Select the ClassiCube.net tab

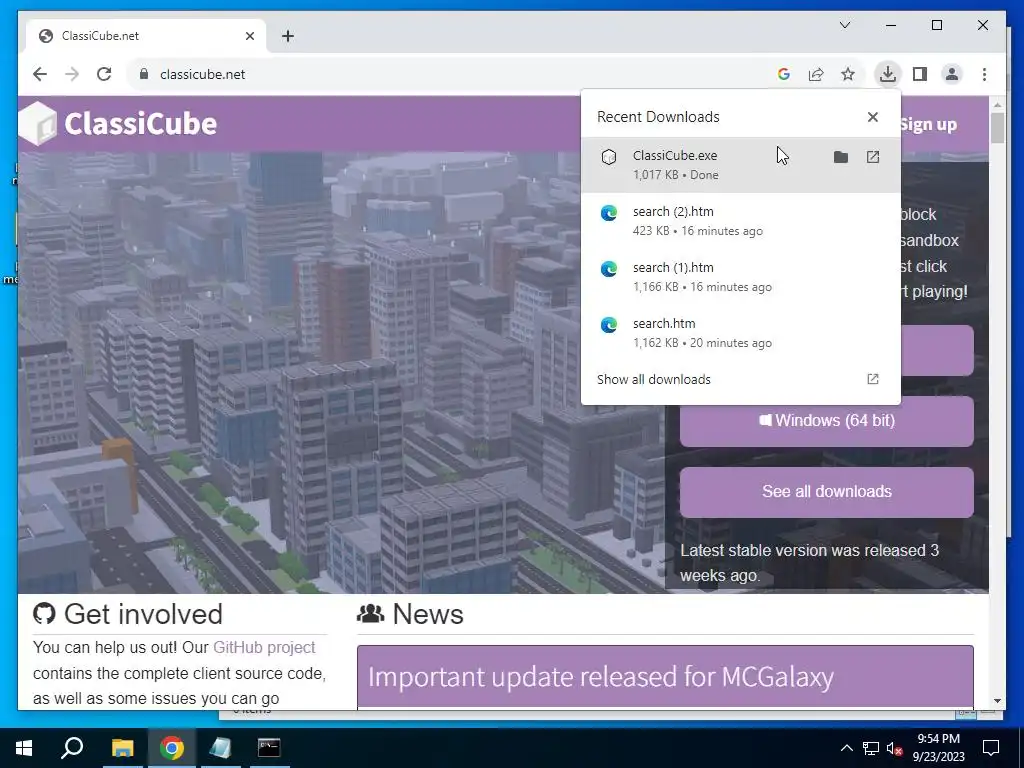pyautogui.click(x=146, y=36)
